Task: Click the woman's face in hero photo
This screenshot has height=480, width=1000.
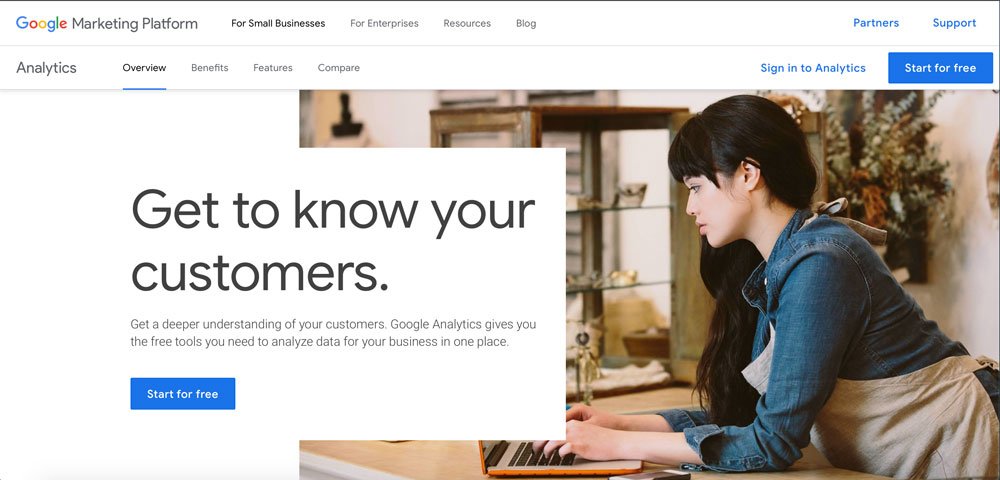Action: point(715,207)
